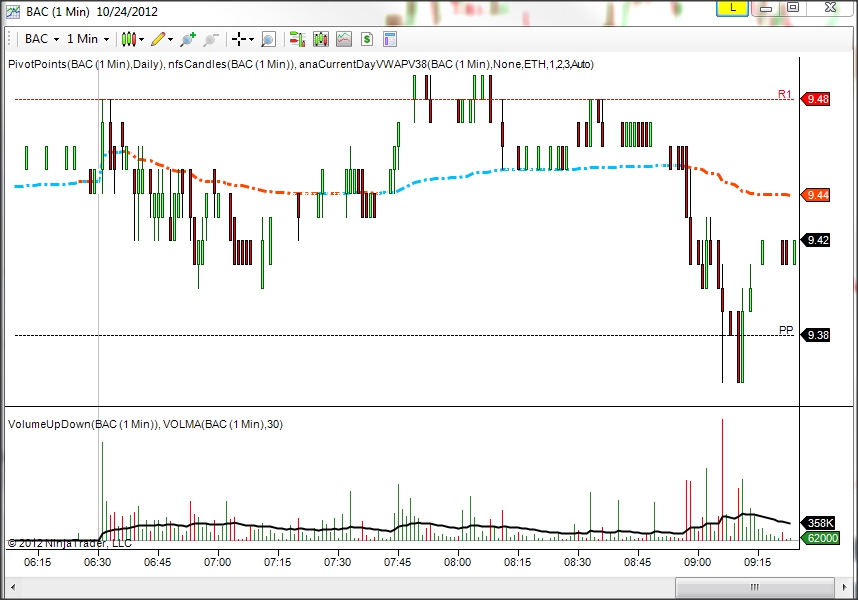Select the pencil drawing tools icon

[x=158, y=39]
